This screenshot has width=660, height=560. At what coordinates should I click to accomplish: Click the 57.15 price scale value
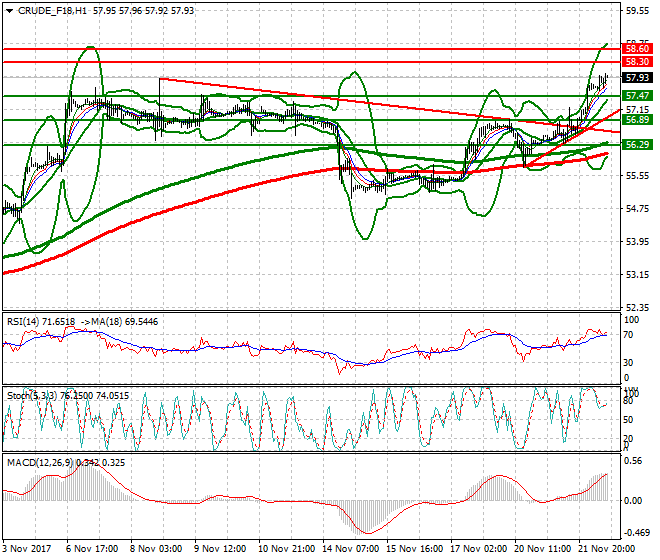(637, 109)
